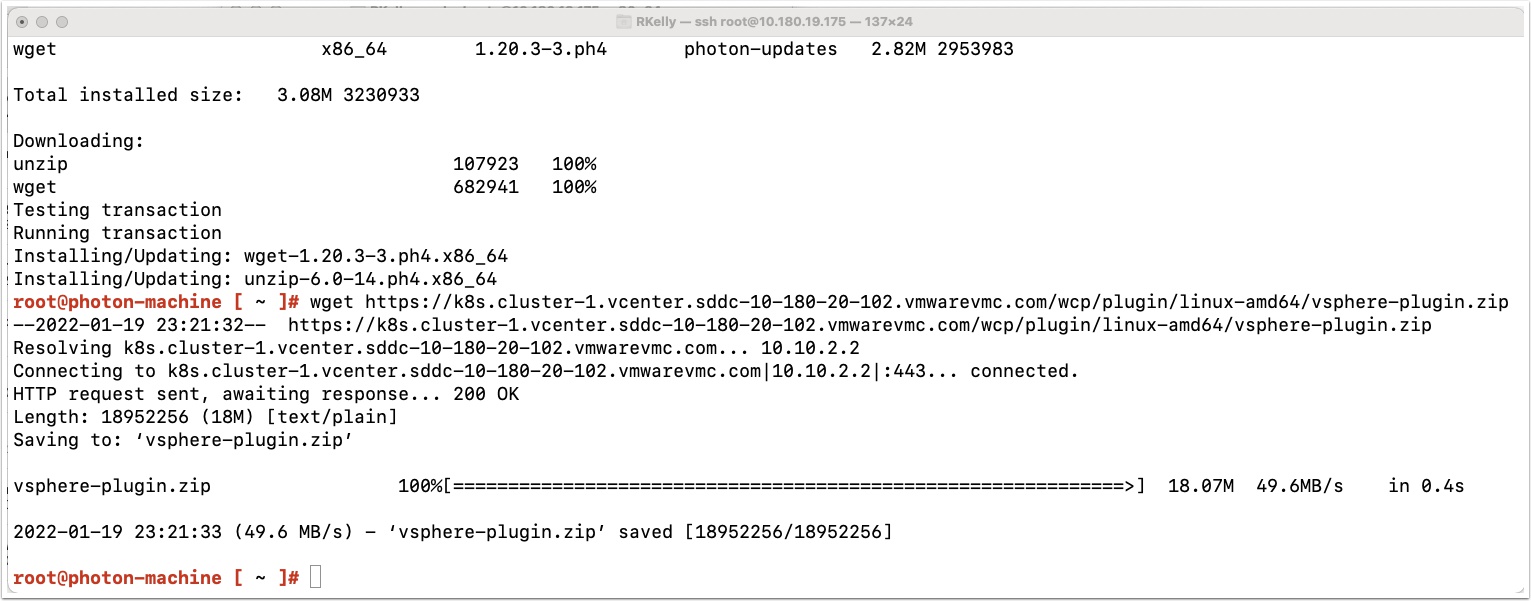Click the window title text RKelly ssh session

(774, 21)
